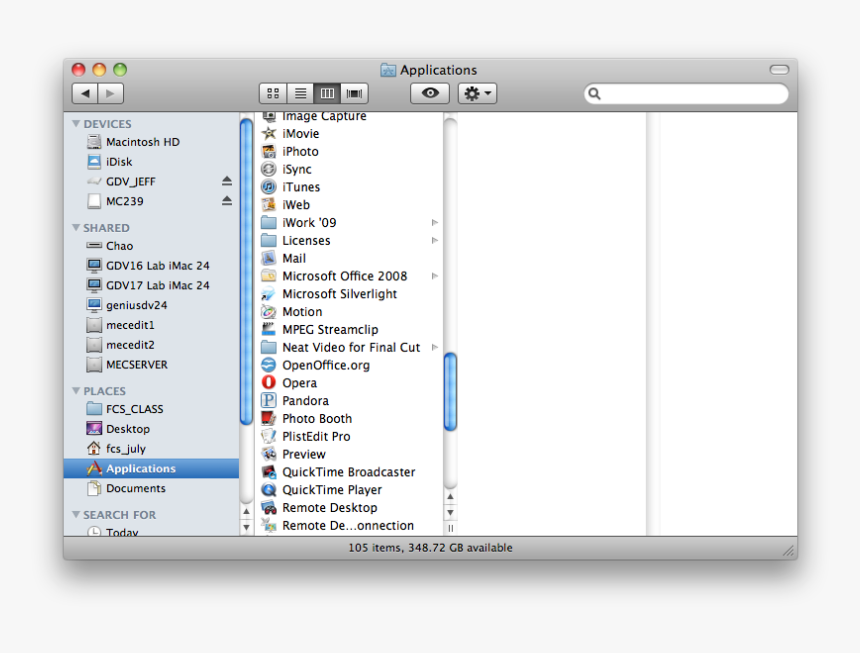Expand Microsoft Office 2008 folder arrow
Screen dimensions: 860x653
coord(434,276)
